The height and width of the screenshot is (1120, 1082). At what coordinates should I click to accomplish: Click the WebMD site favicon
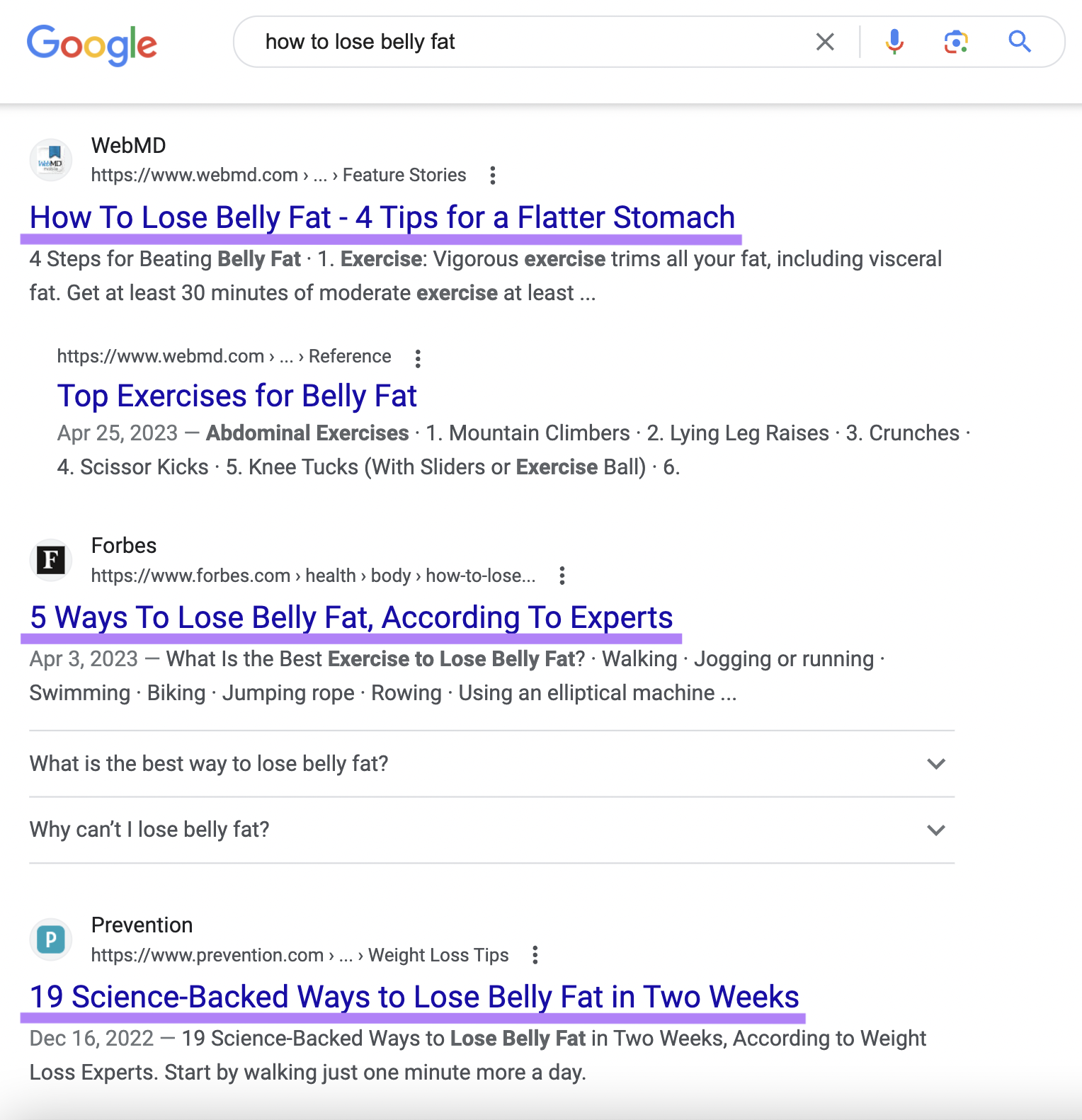pyautogui.click(x=50, y=159)
